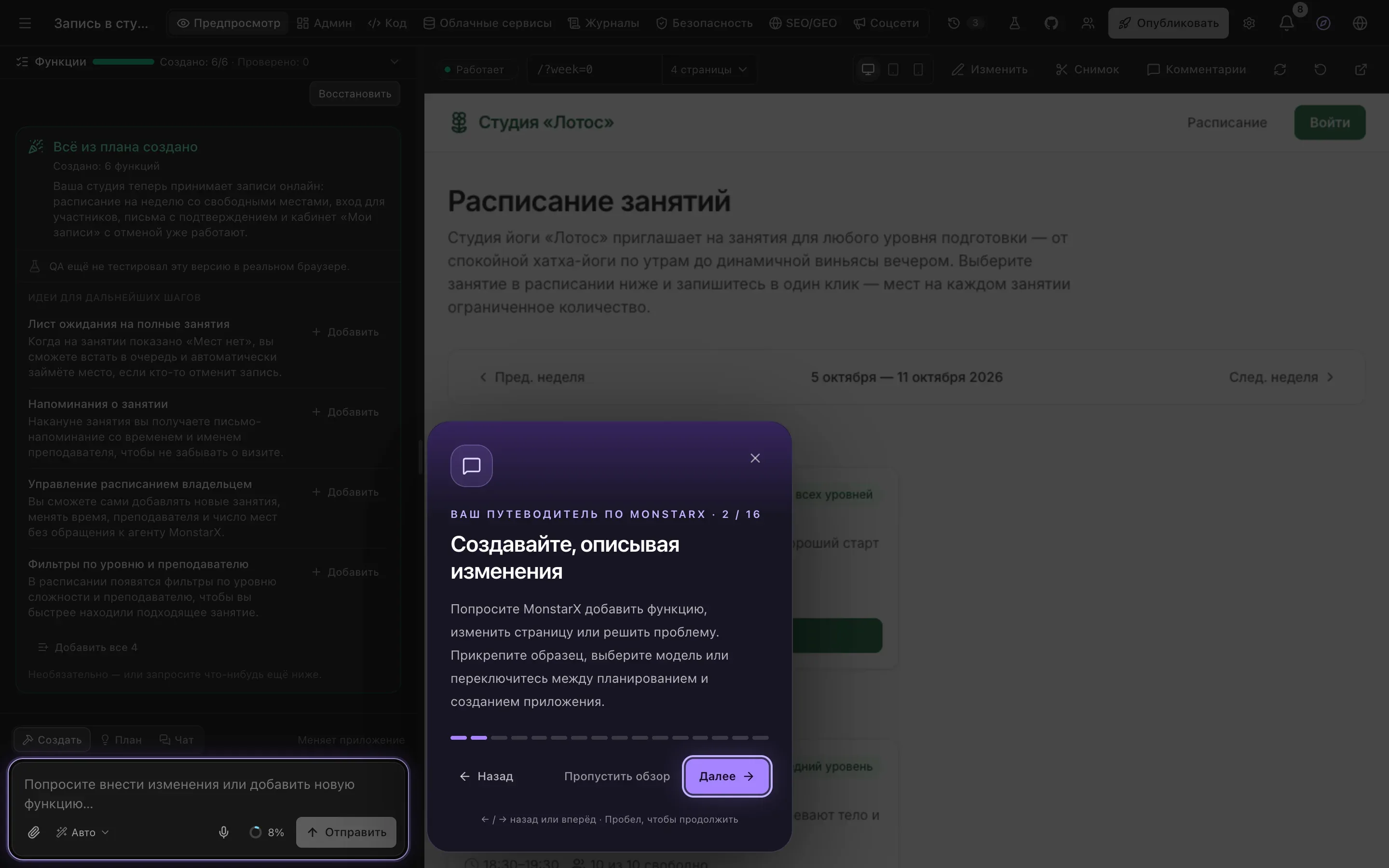The height and width of the screenshot is (868, 1389).
Task: Open the Безопасность tab
Action: coord(704,23)
